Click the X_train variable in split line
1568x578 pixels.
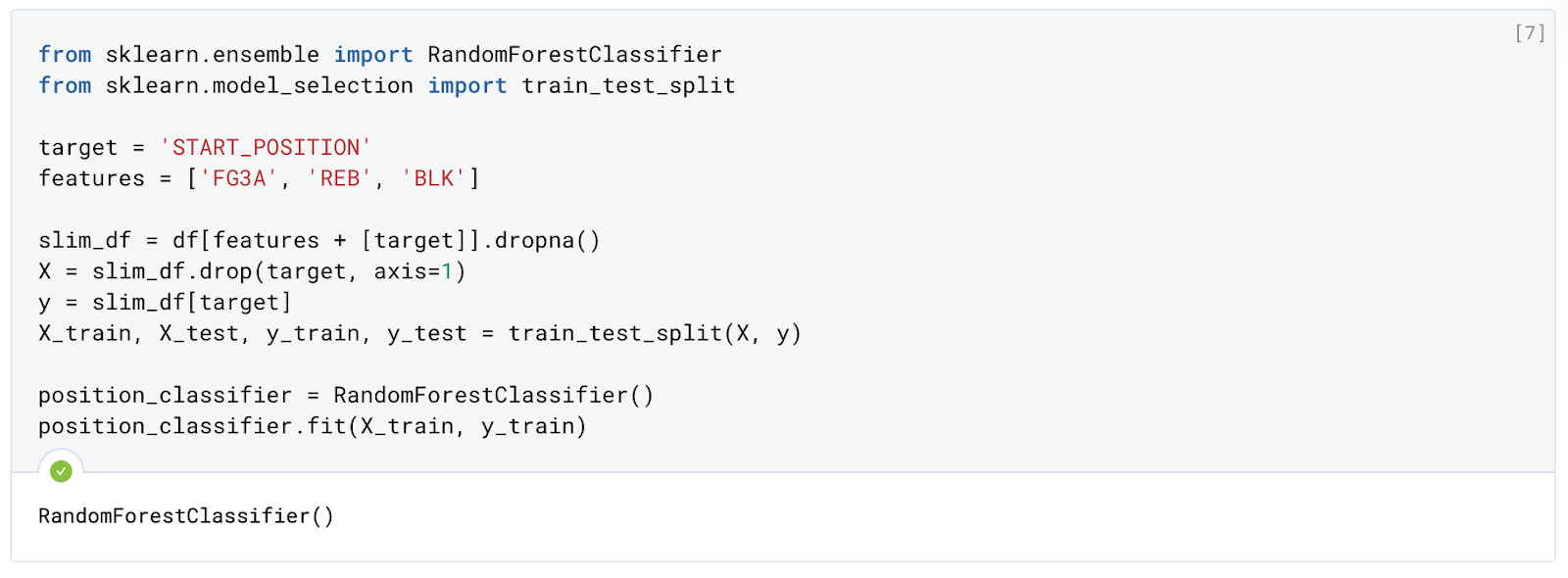click(x=85, y=334)
